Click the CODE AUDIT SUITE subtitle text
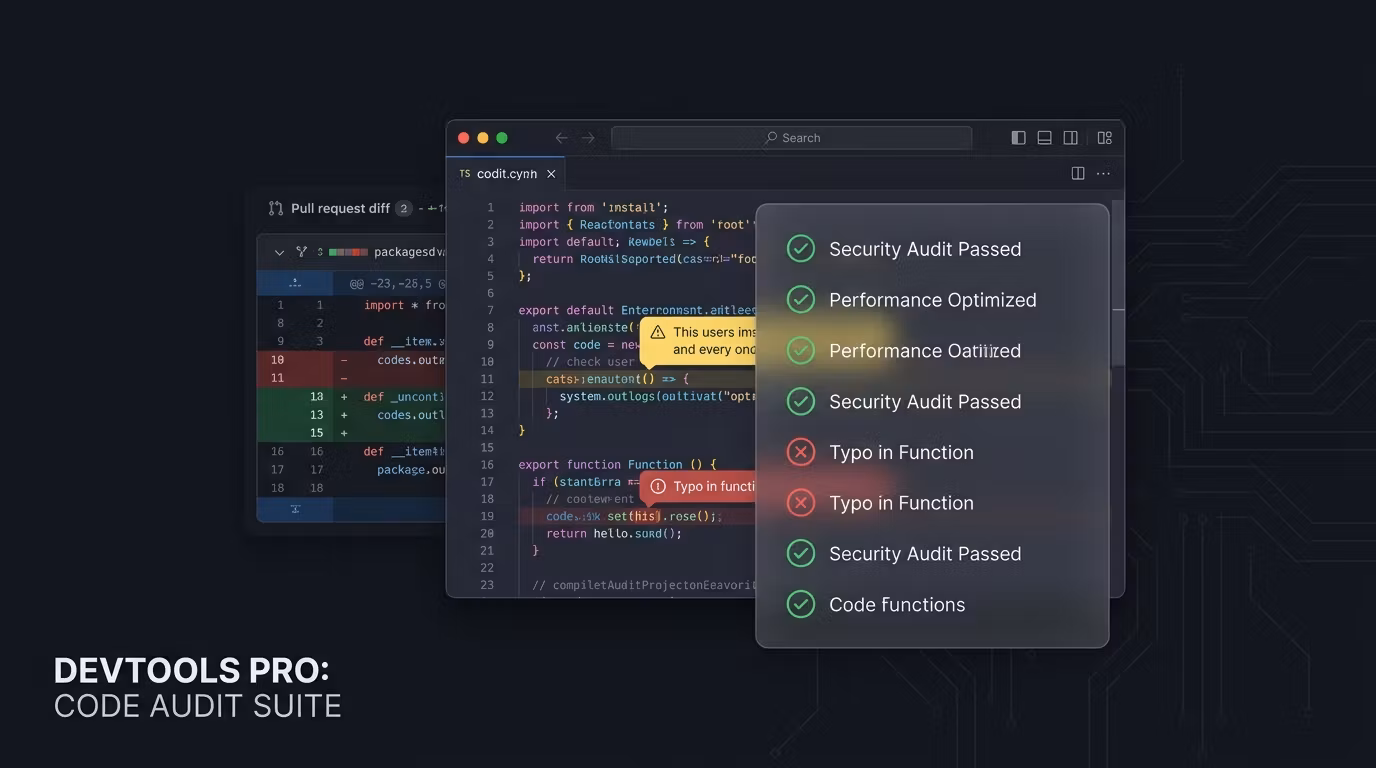The image size is (1376, 768). point(198,706)
